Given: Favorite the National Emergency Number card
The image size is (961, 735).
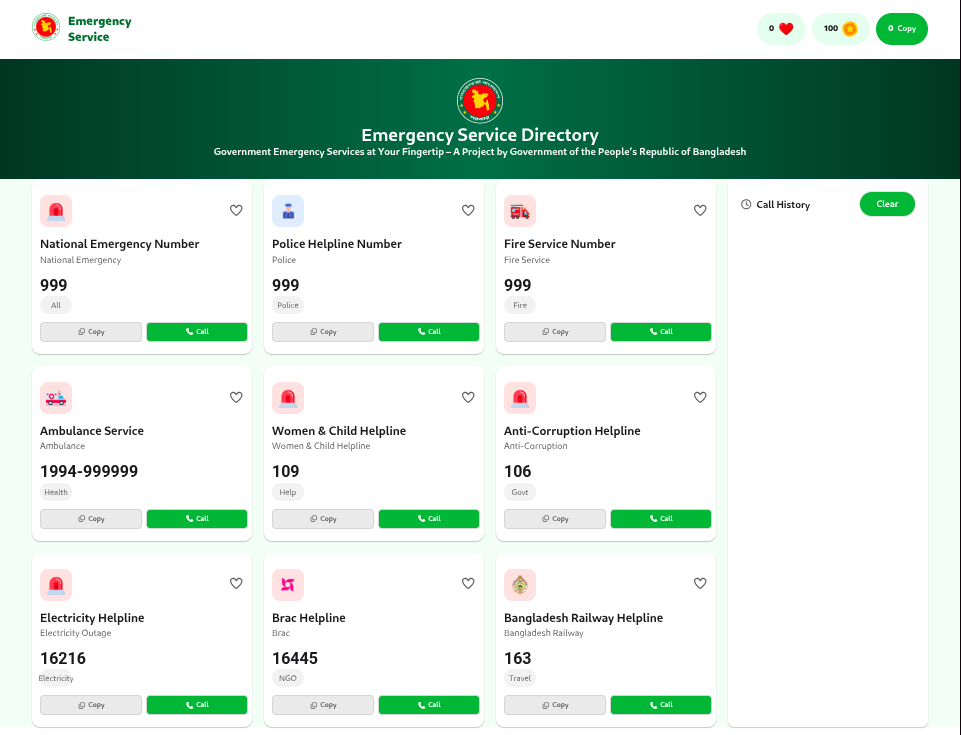Looking at the screenshot, I should [236, 210].
